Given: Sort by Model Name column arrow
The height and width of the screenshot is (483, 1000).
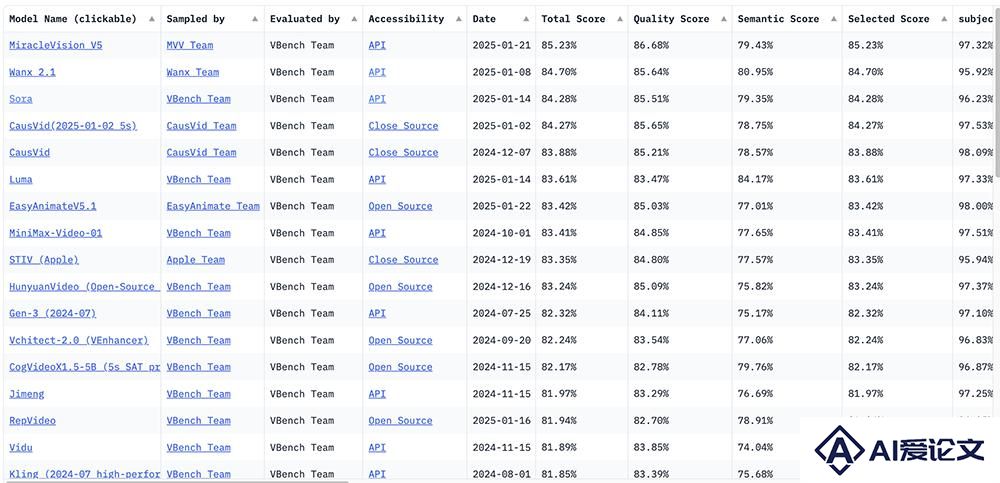Looking at the screenshot, I should tap(152, 19).
